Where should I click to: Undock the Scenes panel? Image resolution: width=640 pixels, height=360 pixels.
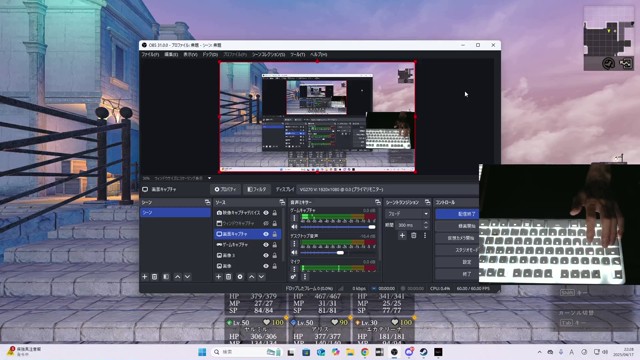207,202
